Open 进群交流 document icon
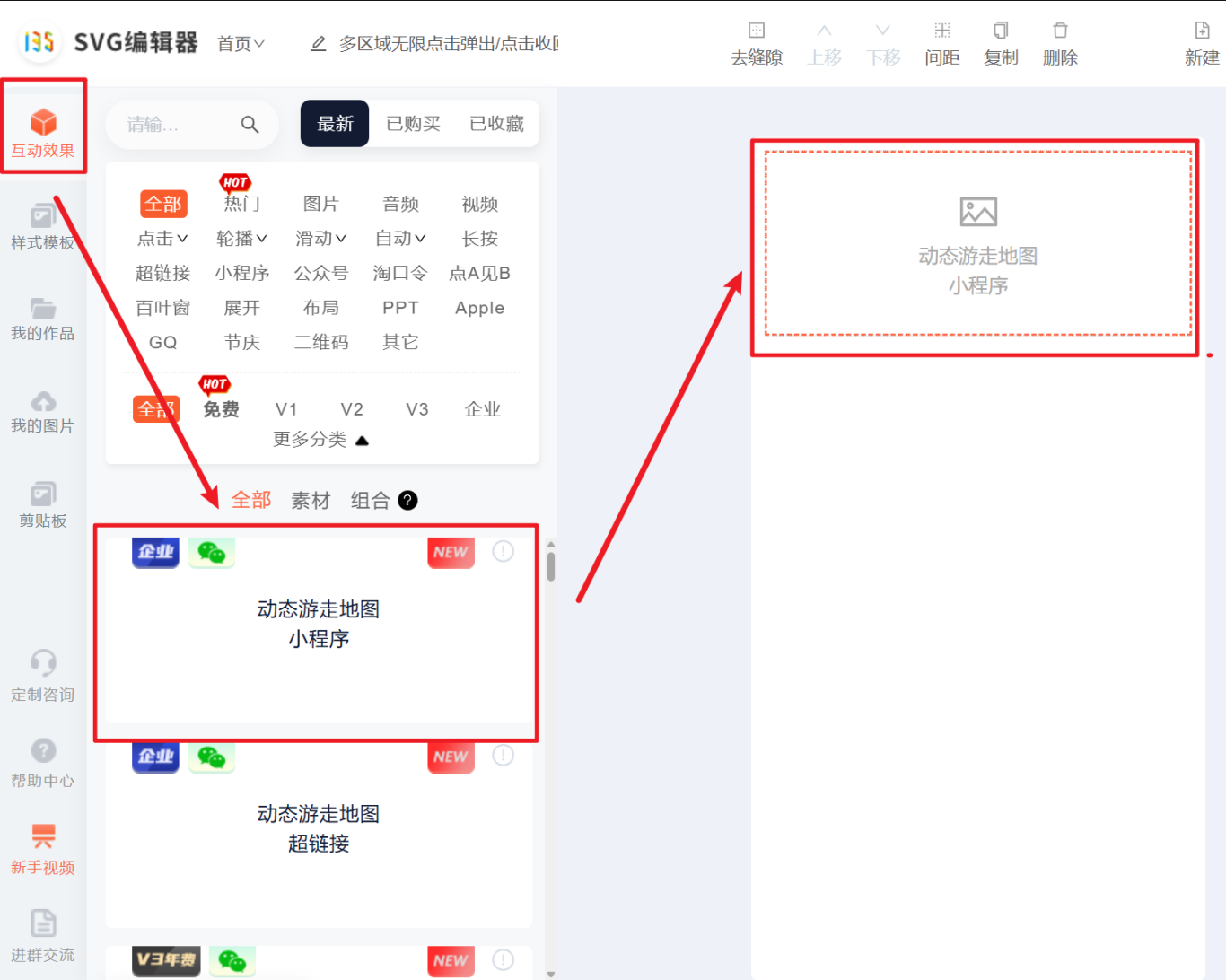Image resolution: width=1226 pixels, height=980 pixels. 43,923
